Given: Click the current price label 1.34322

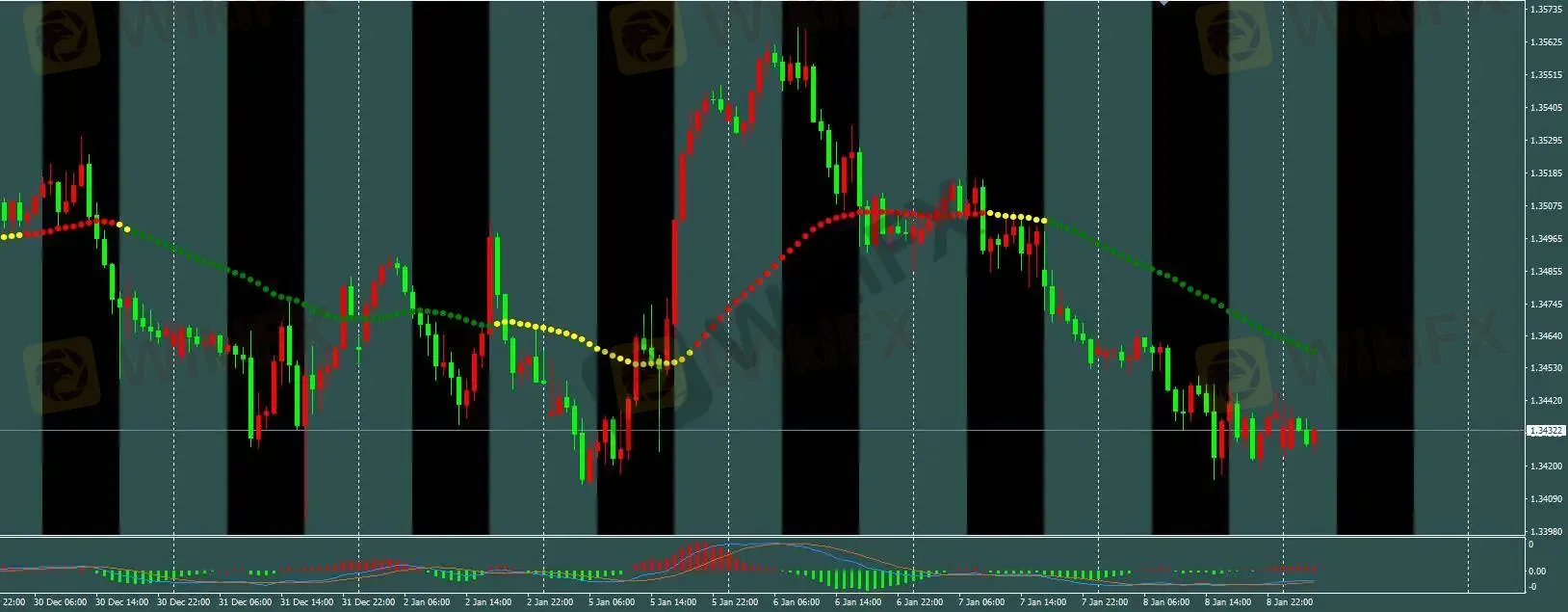Looking at the screenshot, I should click(x=1546, y=431).
